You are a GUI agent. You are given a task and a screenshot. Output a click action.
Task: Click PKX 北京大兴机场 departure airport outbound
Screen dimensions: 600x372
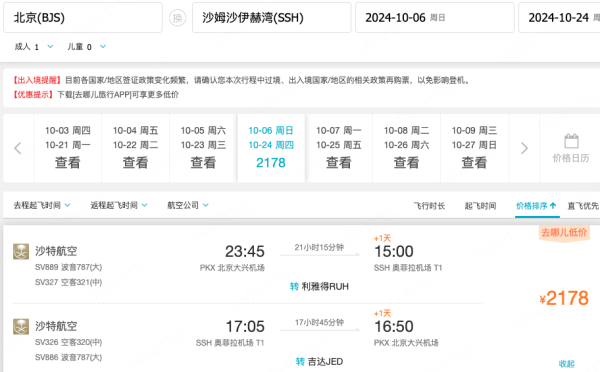232,268
